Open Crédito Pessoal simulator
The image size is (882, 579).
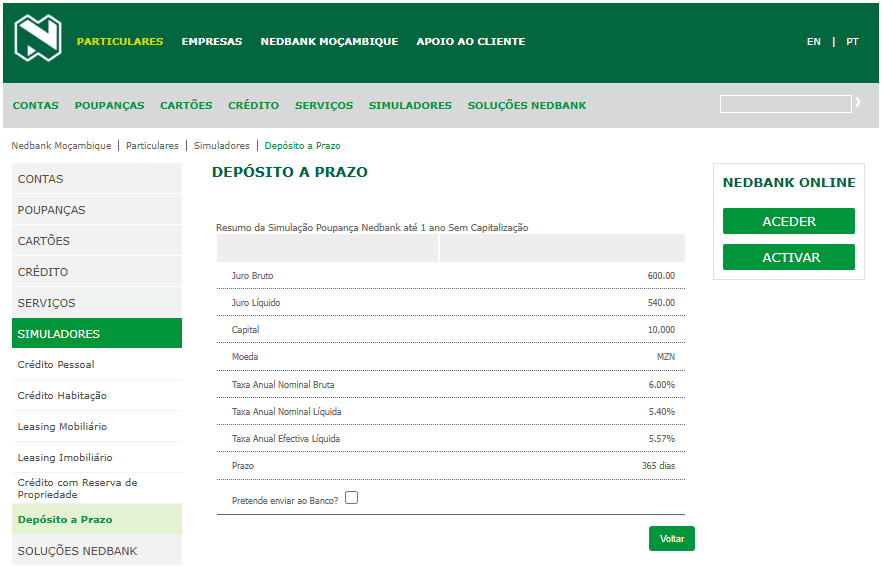point(97,364)
